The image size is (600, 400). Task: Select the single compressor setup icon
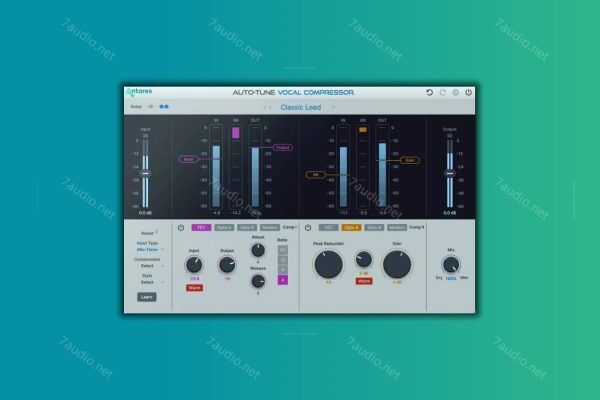[151, 106]
